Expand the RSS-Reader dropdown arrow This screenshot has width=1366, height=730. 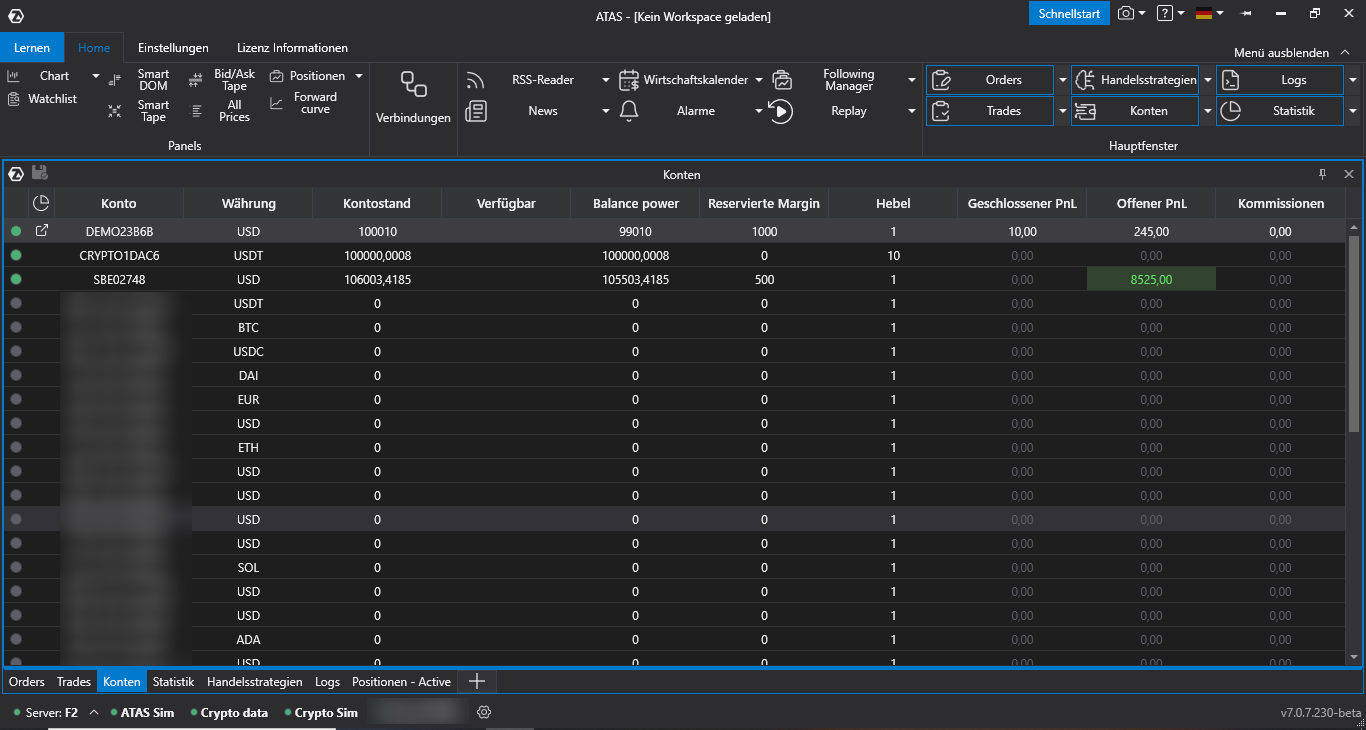tap(606, 80)
